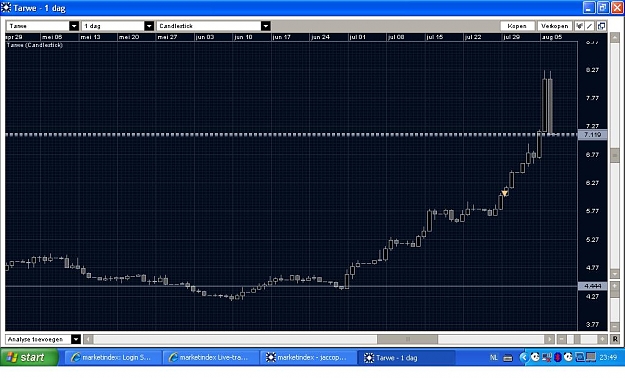Click the horizontal zoom plus button
Image resolution: width=625 pixels, height=378 pixels.
(x=602, y=339)
